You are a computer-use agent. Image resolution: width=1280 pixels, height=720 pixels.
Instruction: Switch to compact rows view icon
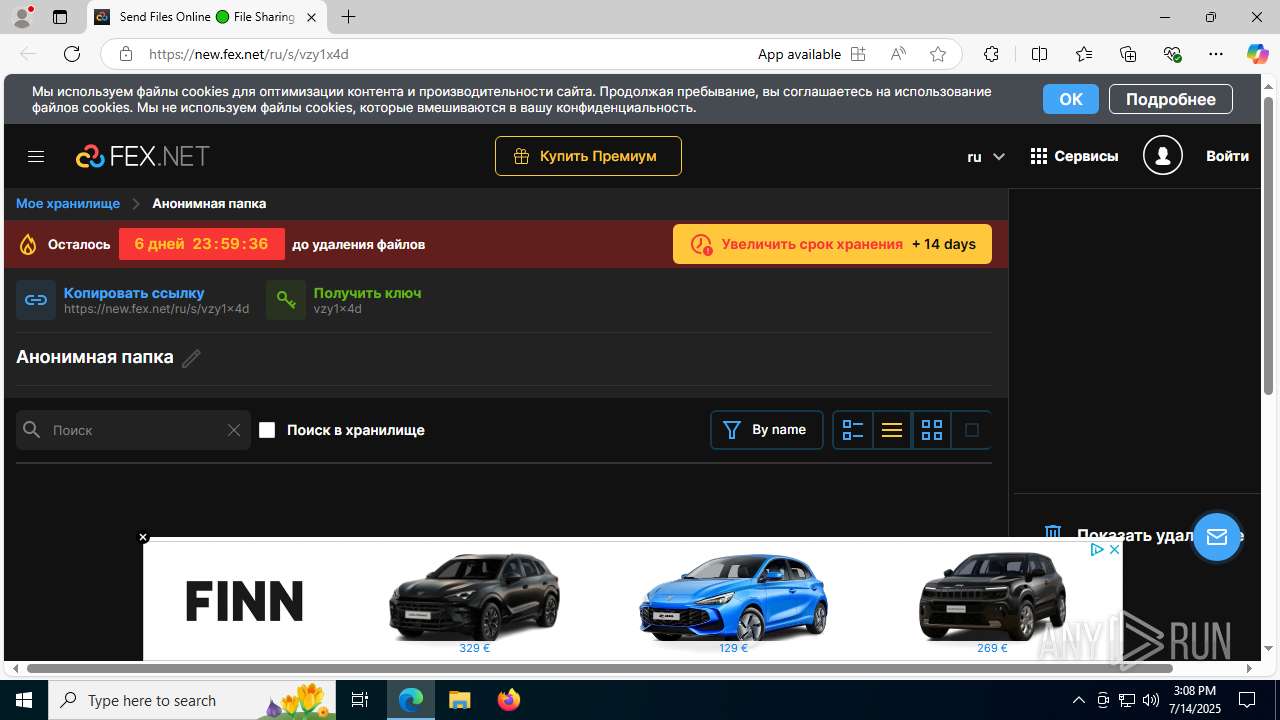point(892,430)
